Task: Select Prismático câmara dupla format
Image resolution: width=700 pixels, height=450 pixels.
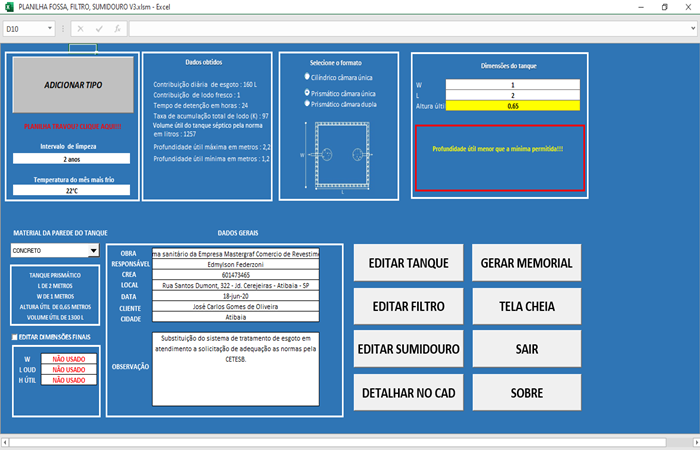Action: (x=307, y=103)
